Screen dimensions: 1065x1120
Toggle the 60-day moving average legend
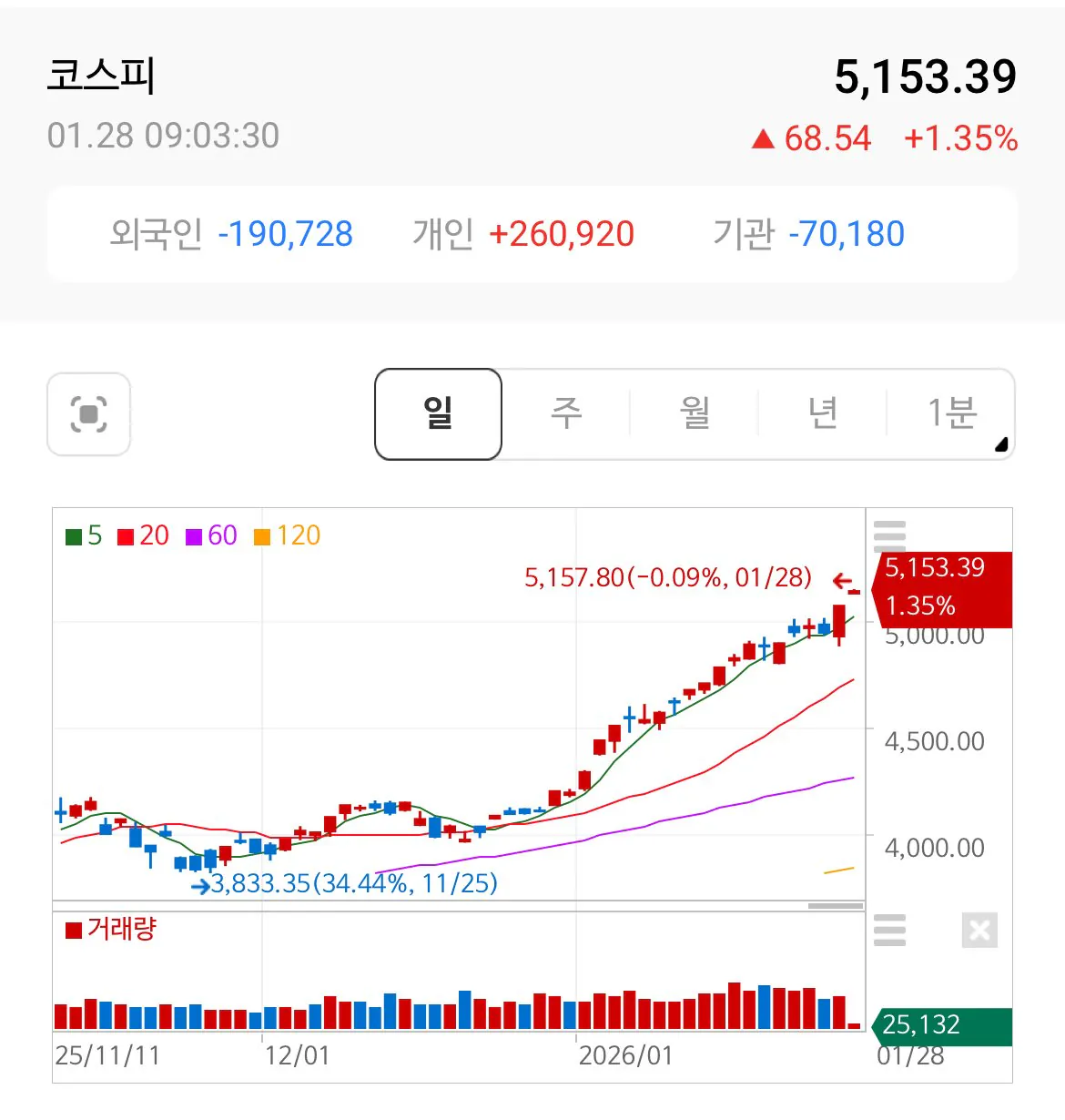[211, 535]
